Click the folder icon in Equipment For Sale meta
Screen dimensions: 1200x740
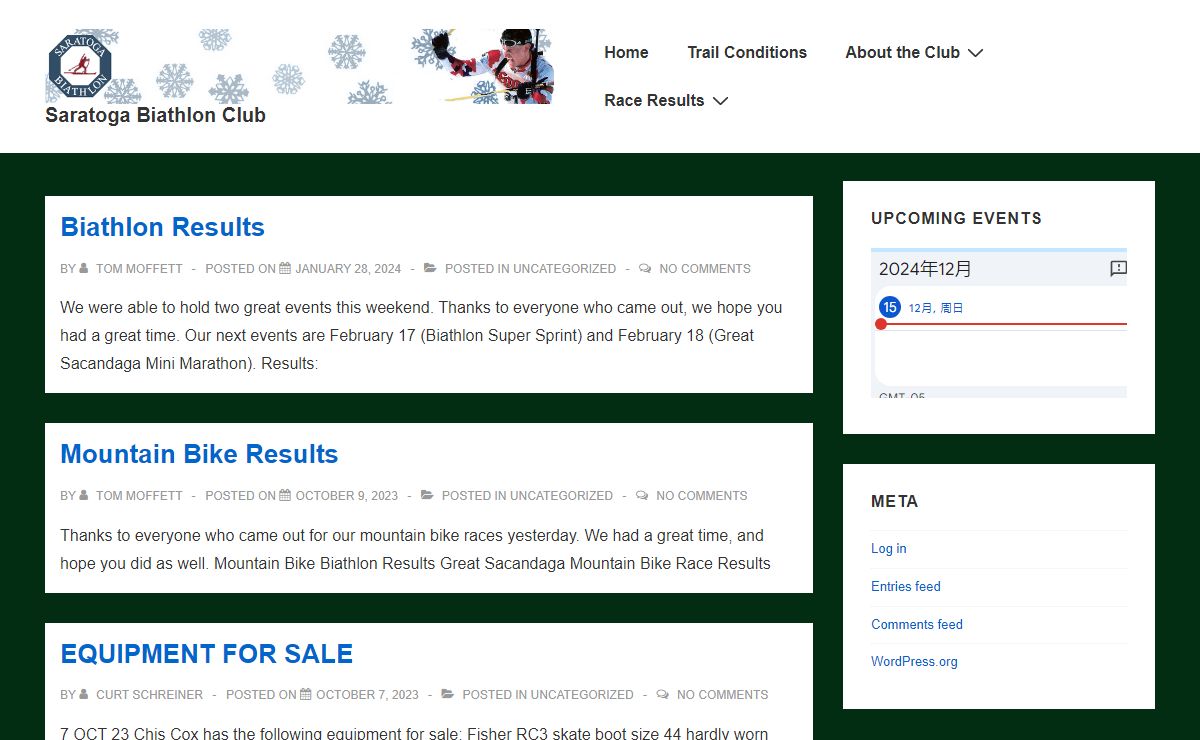tap(448, 694)
